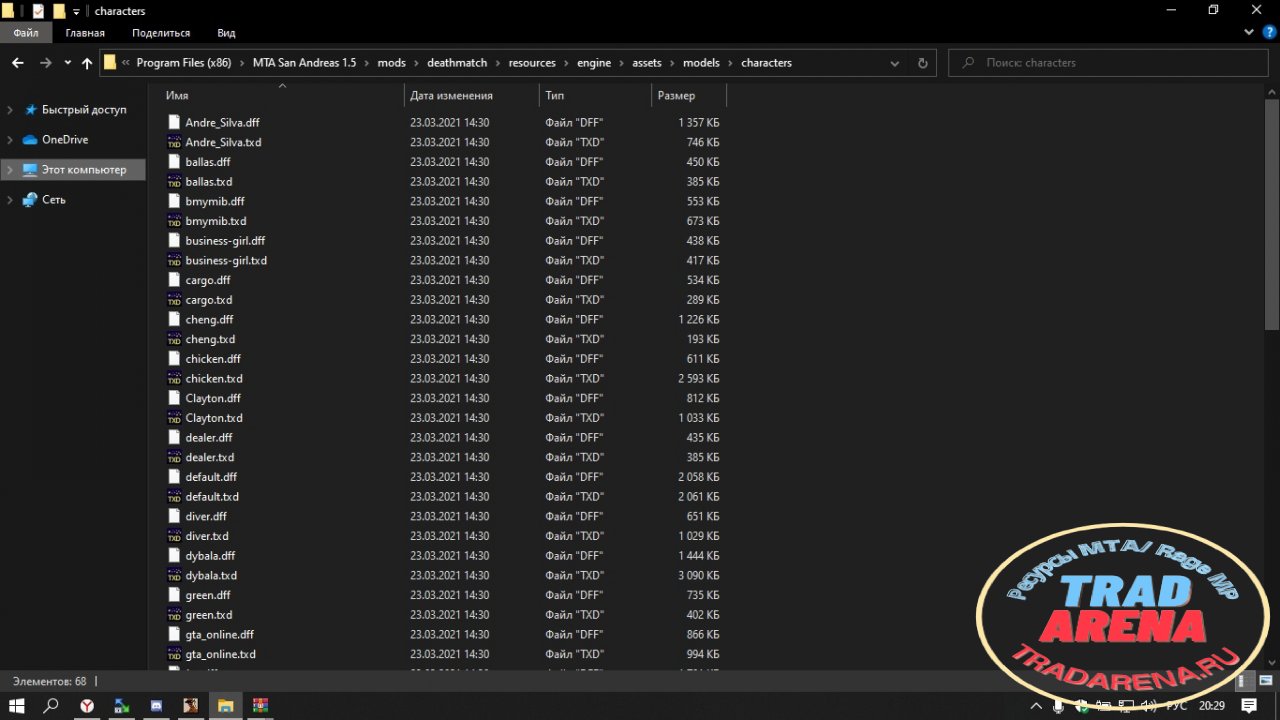Click the ballas.dff file icon
Viewport: 1280px width, 720px height.
pyautogui.click(x=174, y=162)
